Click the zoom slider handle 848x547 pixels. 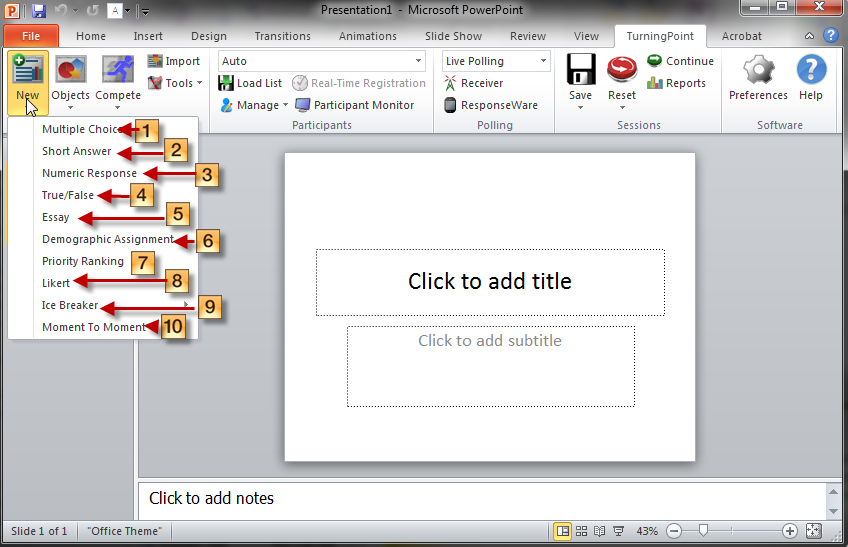tap(703, 531)
